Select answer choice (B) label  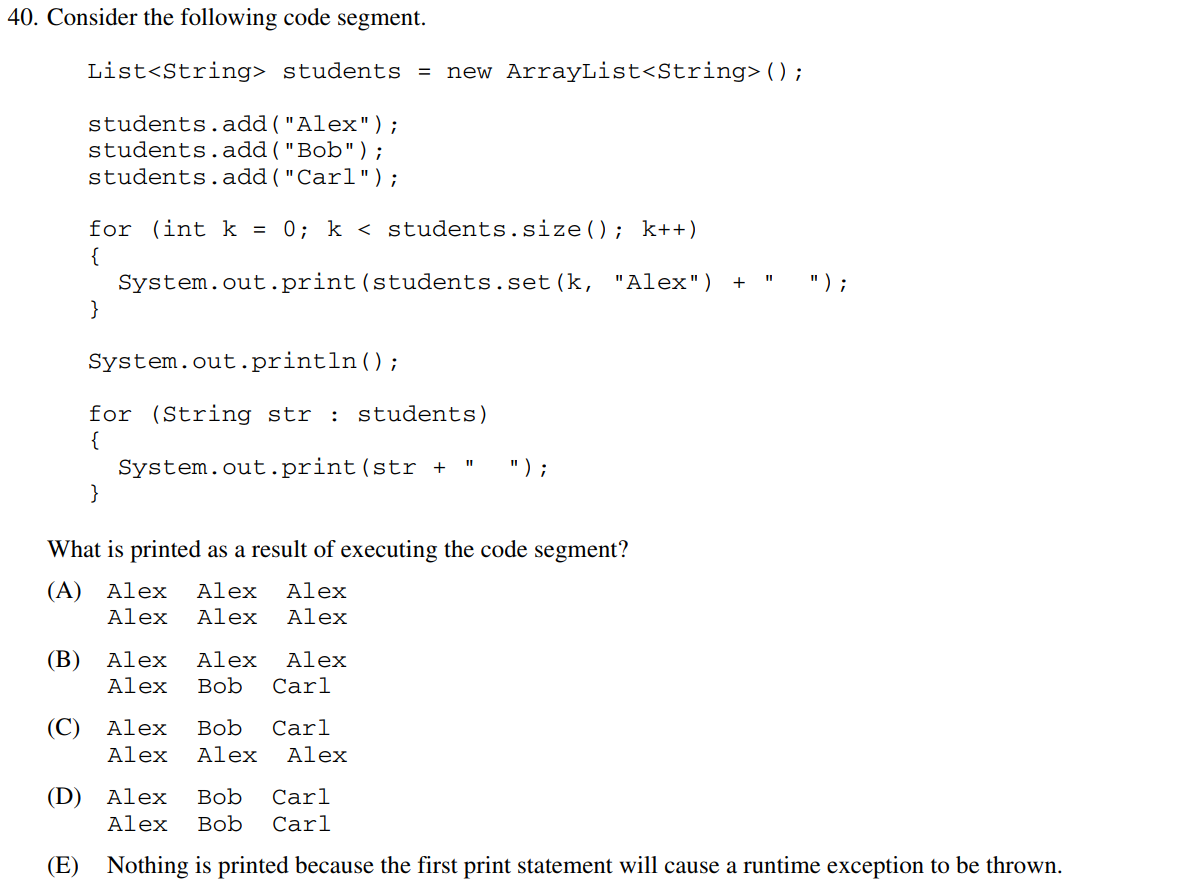tap(64, 660)
